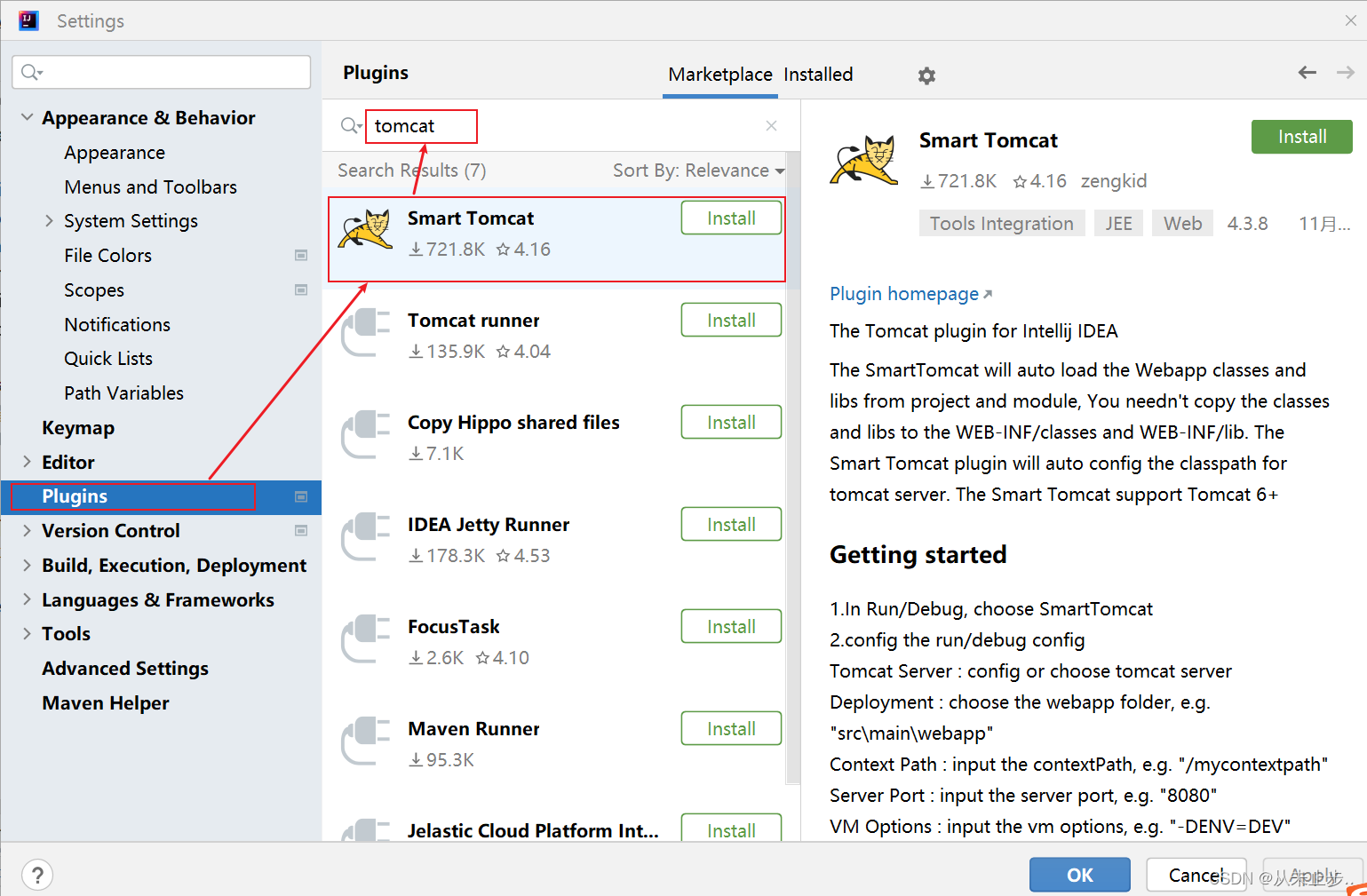Viewport: 1367px width, 896px height.
Task: Select the File Colors settings item
Action: [x=107, y=256]
